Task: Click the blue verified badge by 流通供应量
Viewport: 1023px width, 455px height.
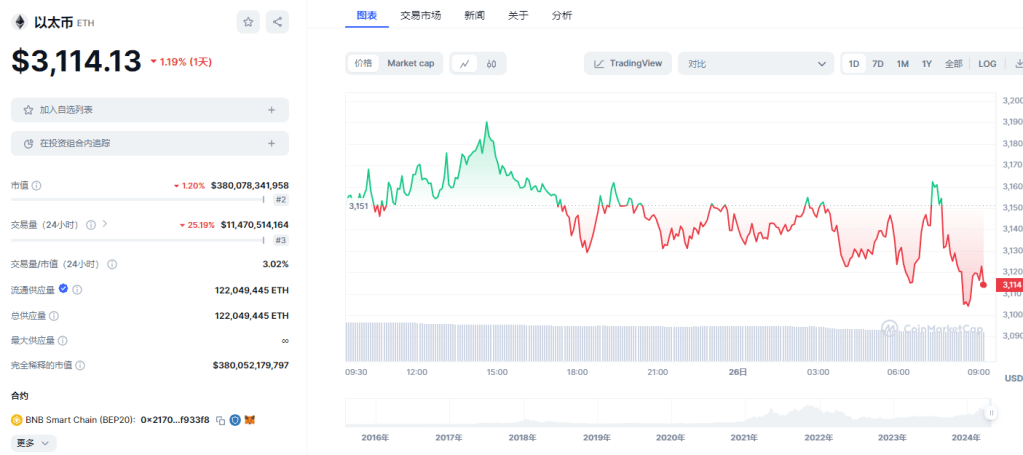Action: 64,289
